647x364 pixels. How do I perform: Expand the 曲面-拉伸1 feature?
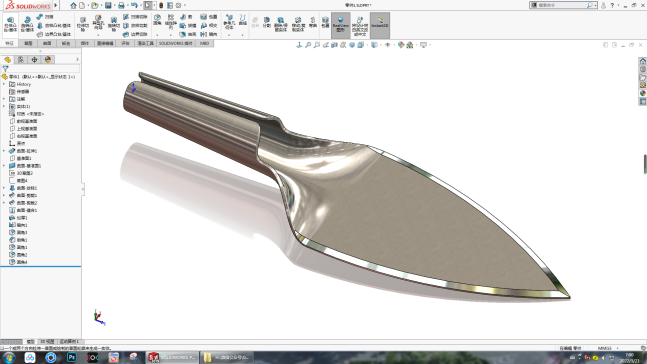click(x=4, y=151)
